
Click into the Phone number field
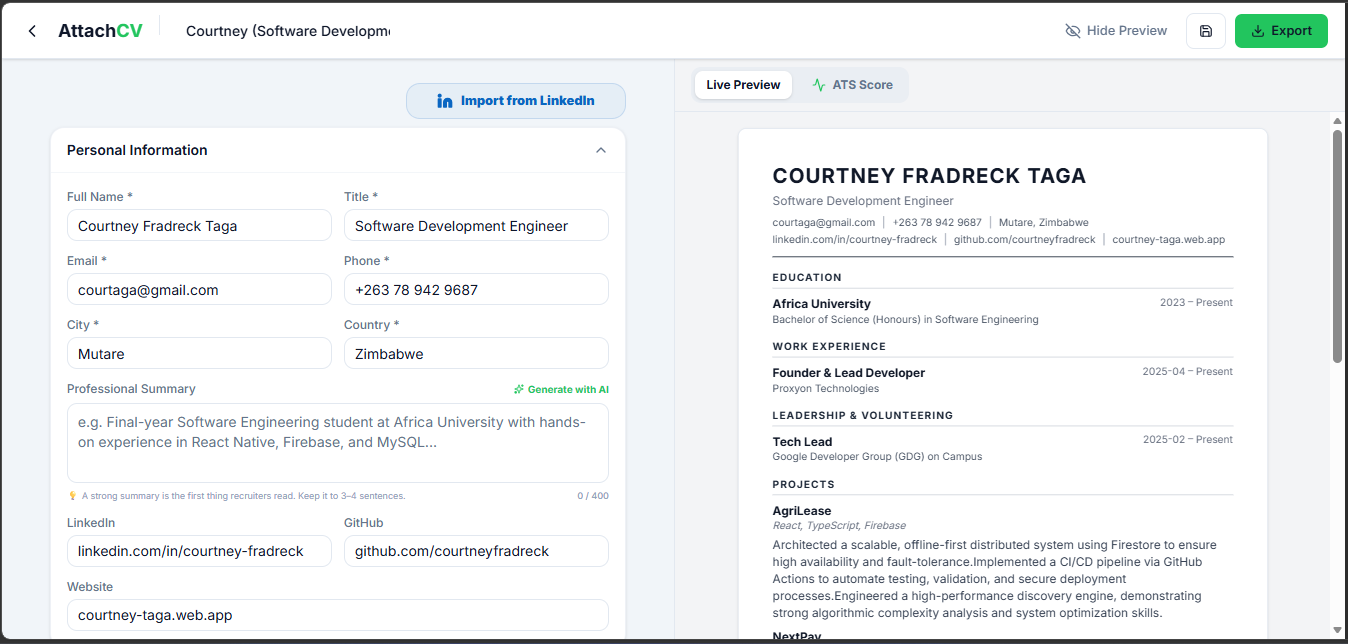click(476, 290)
